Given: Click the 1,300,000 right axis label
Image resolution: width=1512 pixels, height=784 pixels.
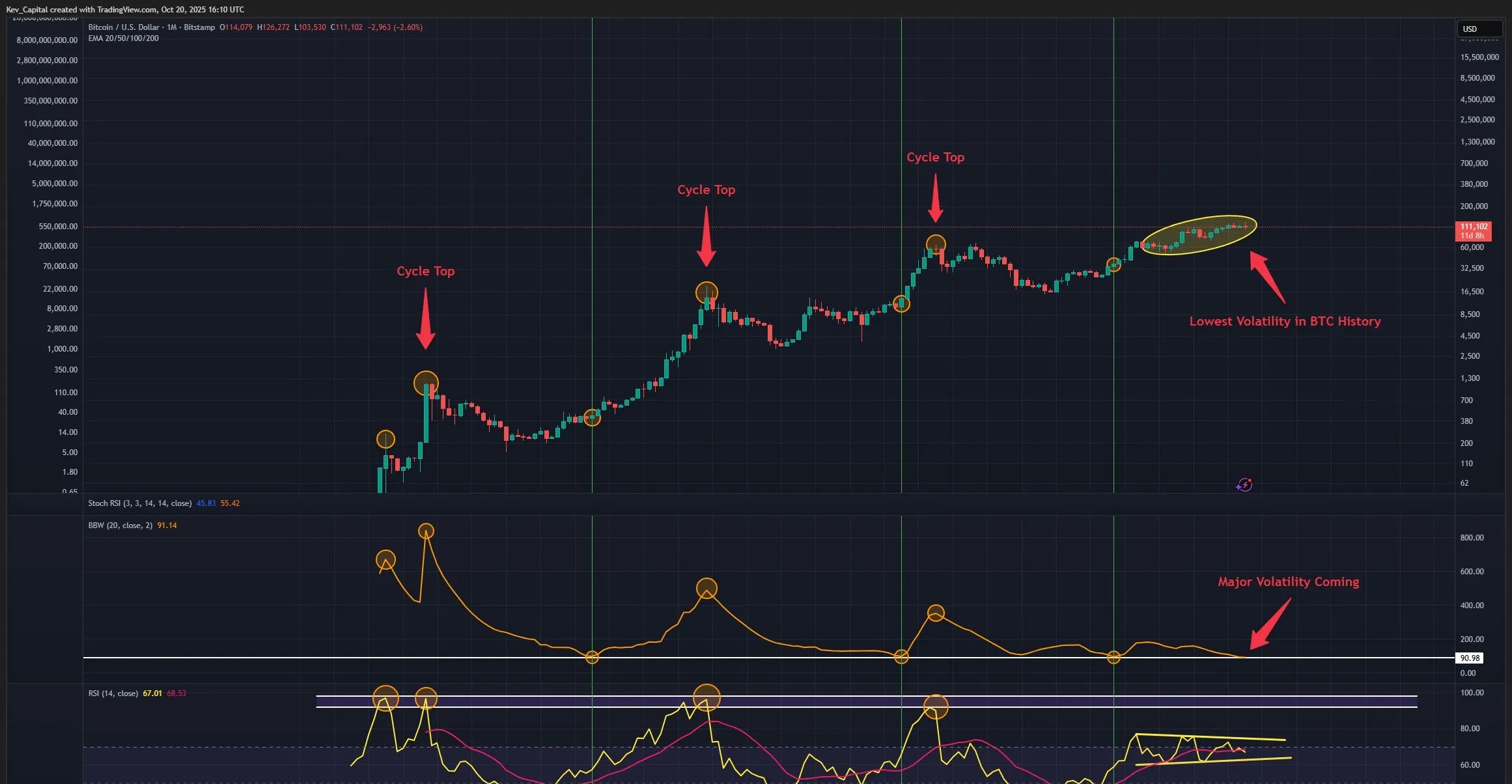Looking at the screenshot, I should [x=1477, y=142].
